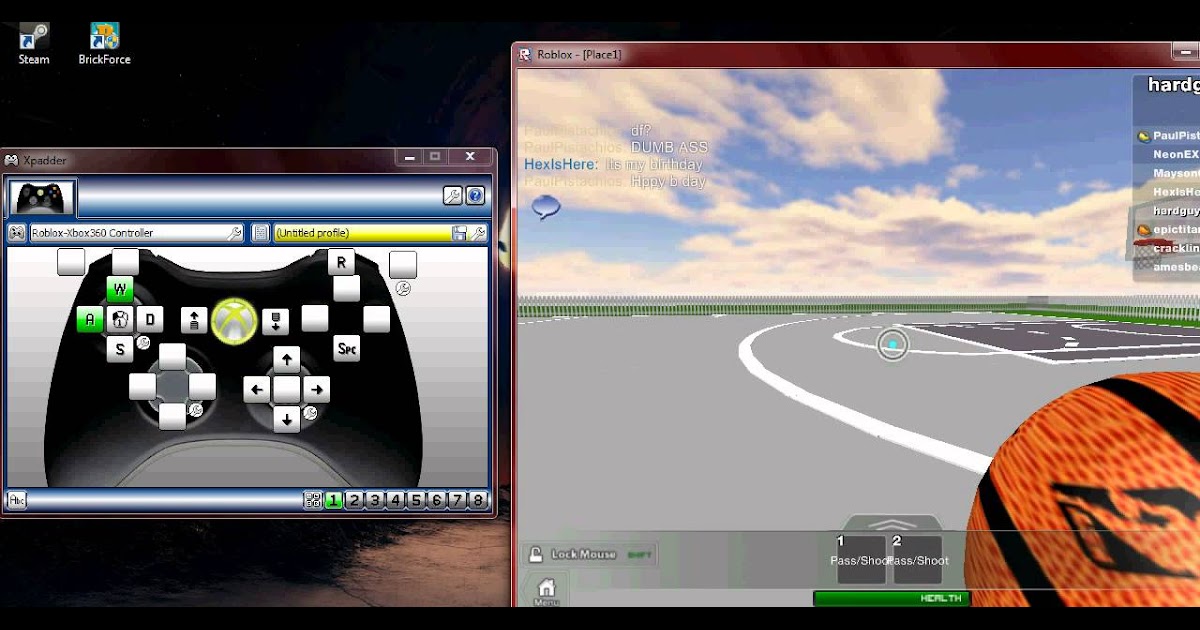Open the Steam desktop shortcut
Image resolution: width=1200 pixels, height=630 pixels.
(x=34, y=44)
